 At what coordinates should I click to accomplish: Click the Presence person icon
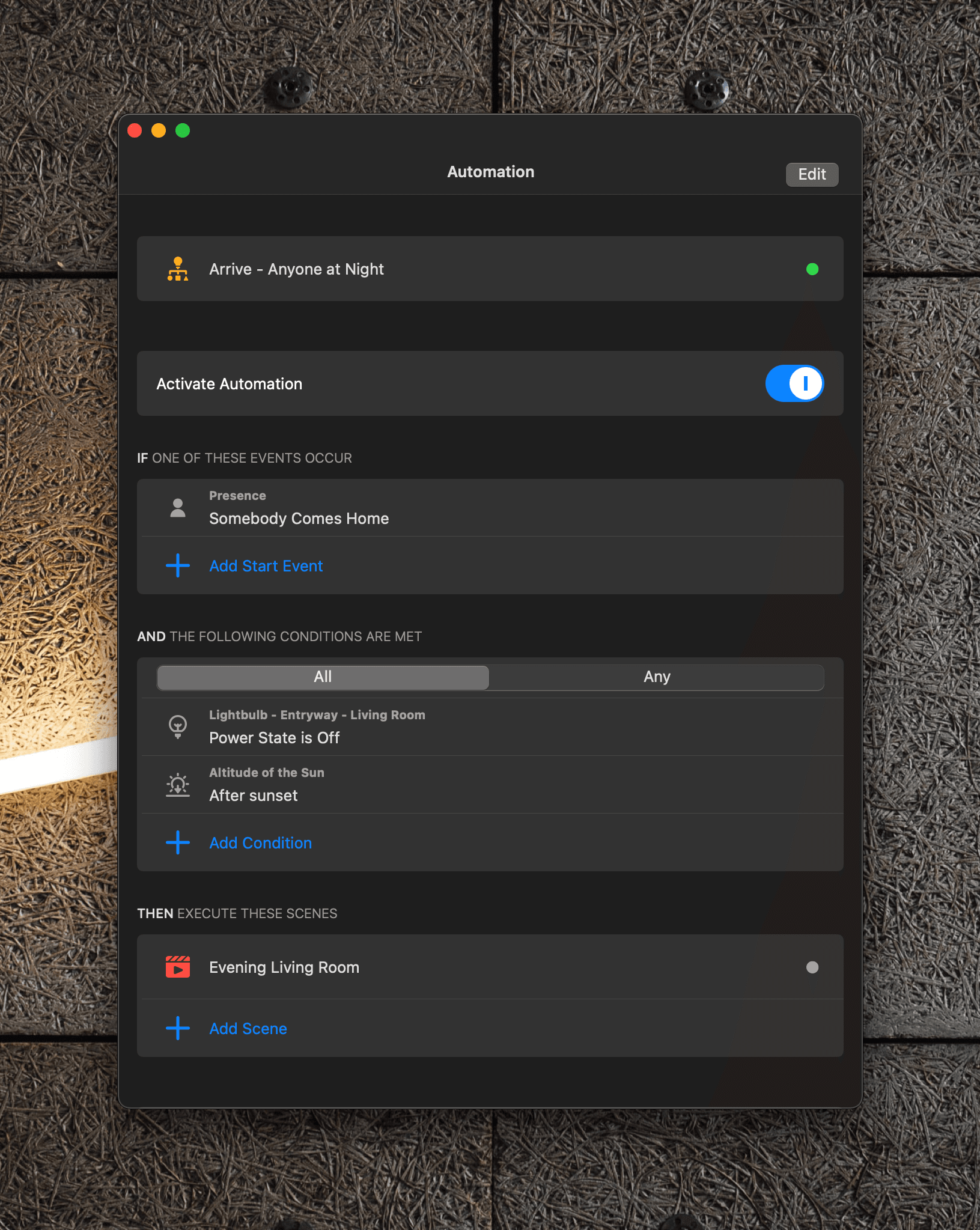pos(177,508)
